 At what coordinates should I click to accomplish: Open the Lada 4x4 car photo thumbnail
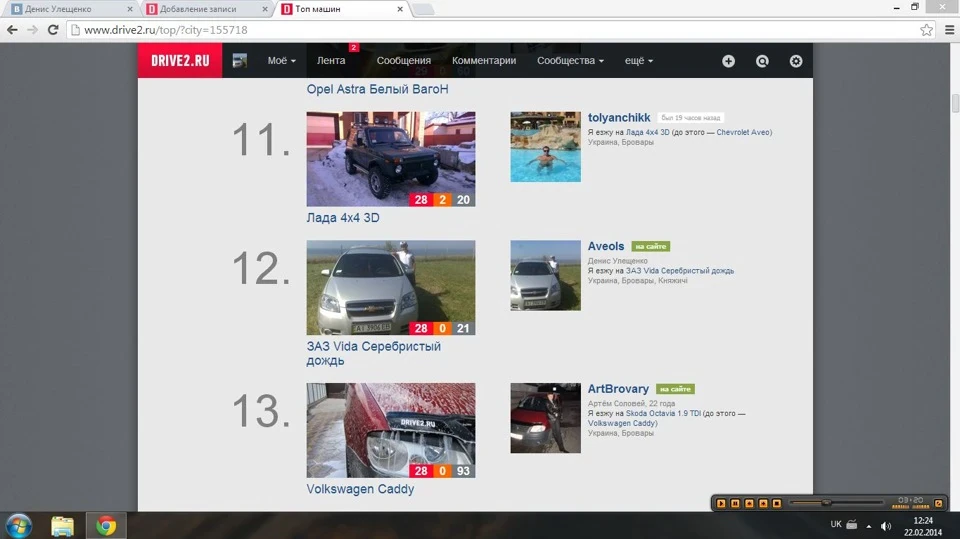coord(391,159)
